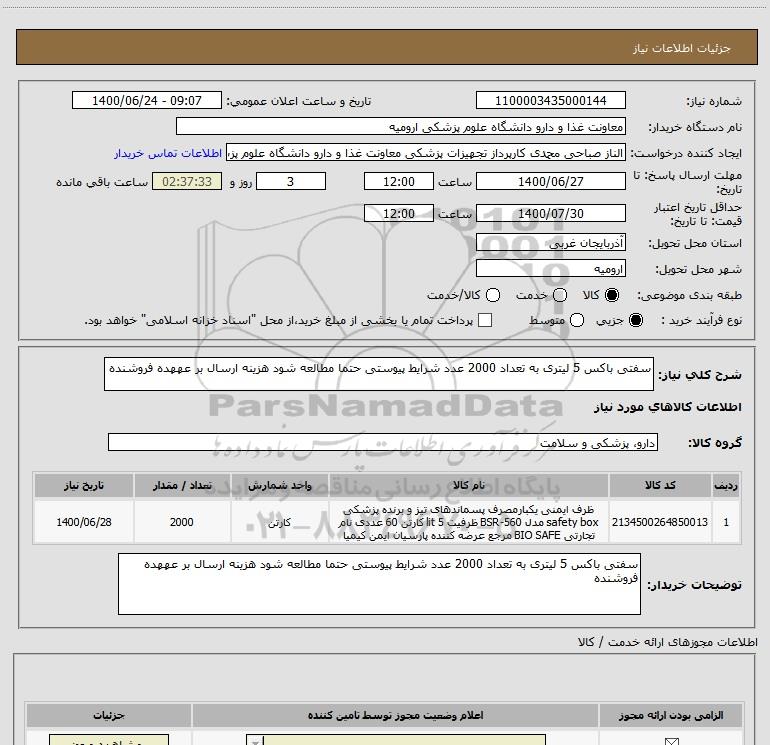Click the remaining time countdown box
The image size is (770, 745).
[x=187, y=181]
